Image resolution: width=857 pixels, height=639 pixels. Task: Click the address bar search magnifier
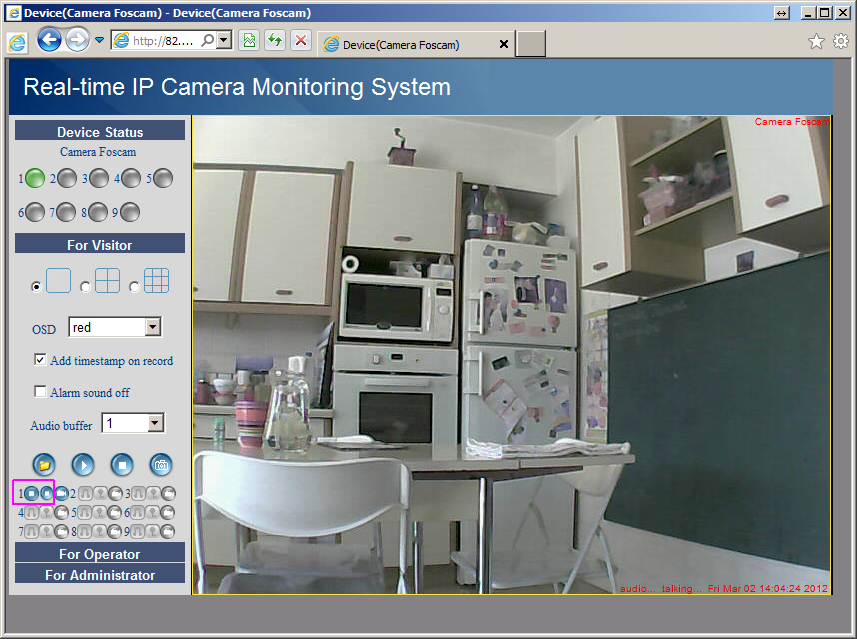tap(208, 40)
